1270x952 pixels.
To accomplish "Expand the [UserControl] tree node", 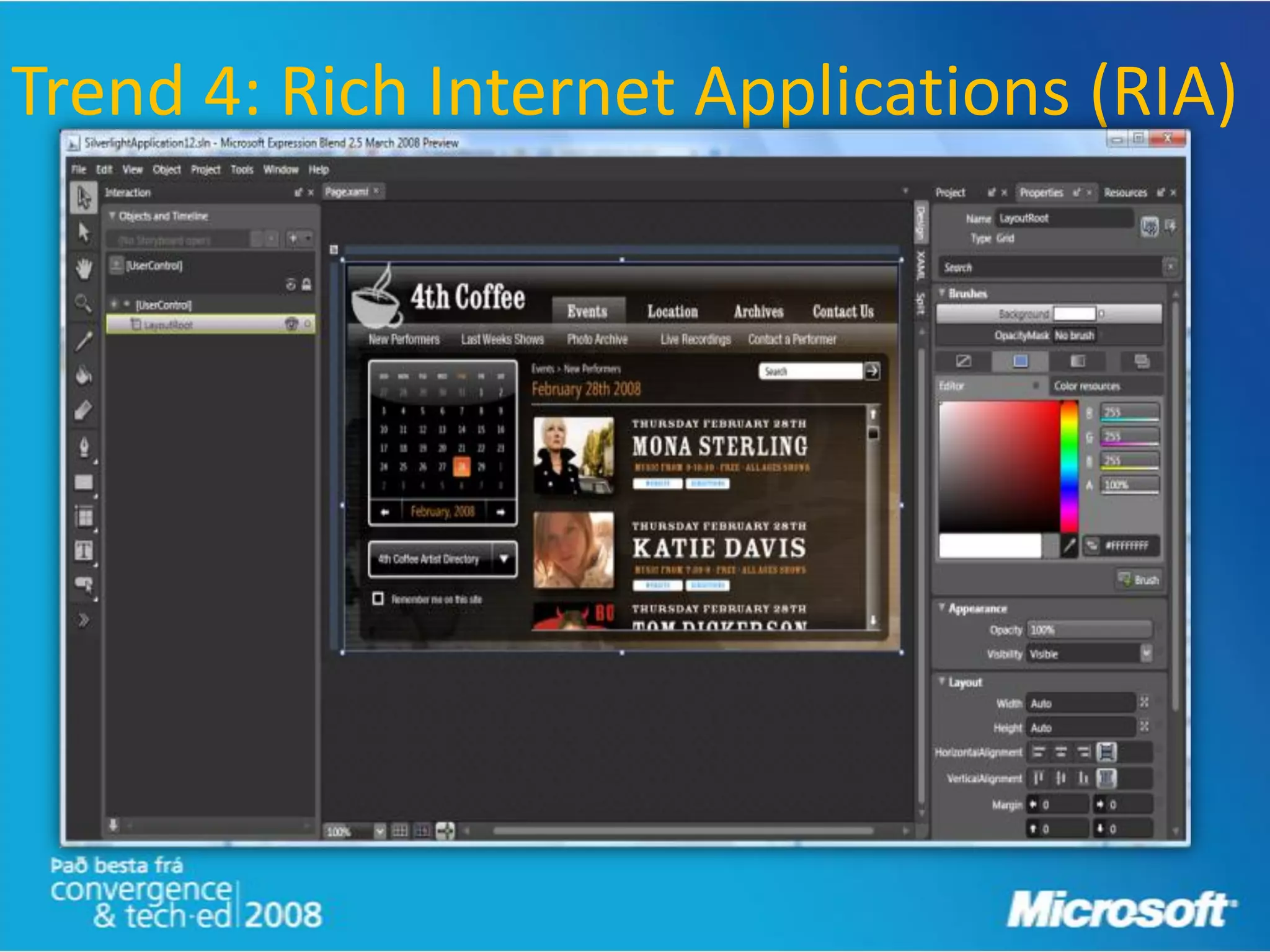I will [x=114, y=304].
